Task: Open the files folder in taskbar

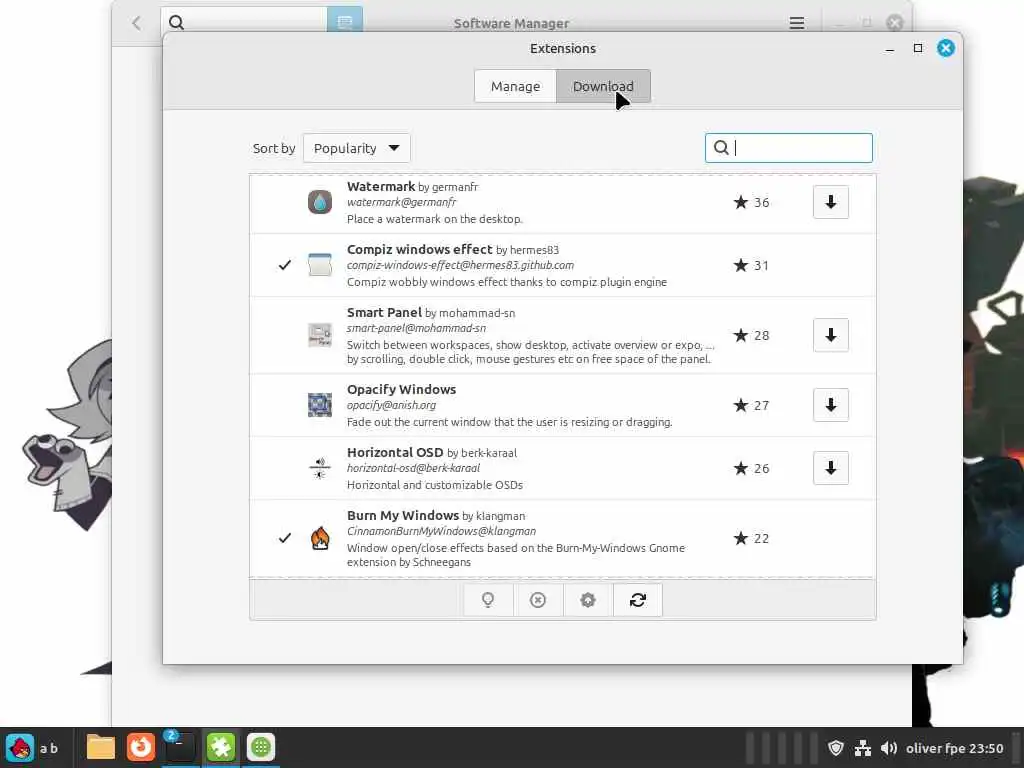Action: click(101, 747)
